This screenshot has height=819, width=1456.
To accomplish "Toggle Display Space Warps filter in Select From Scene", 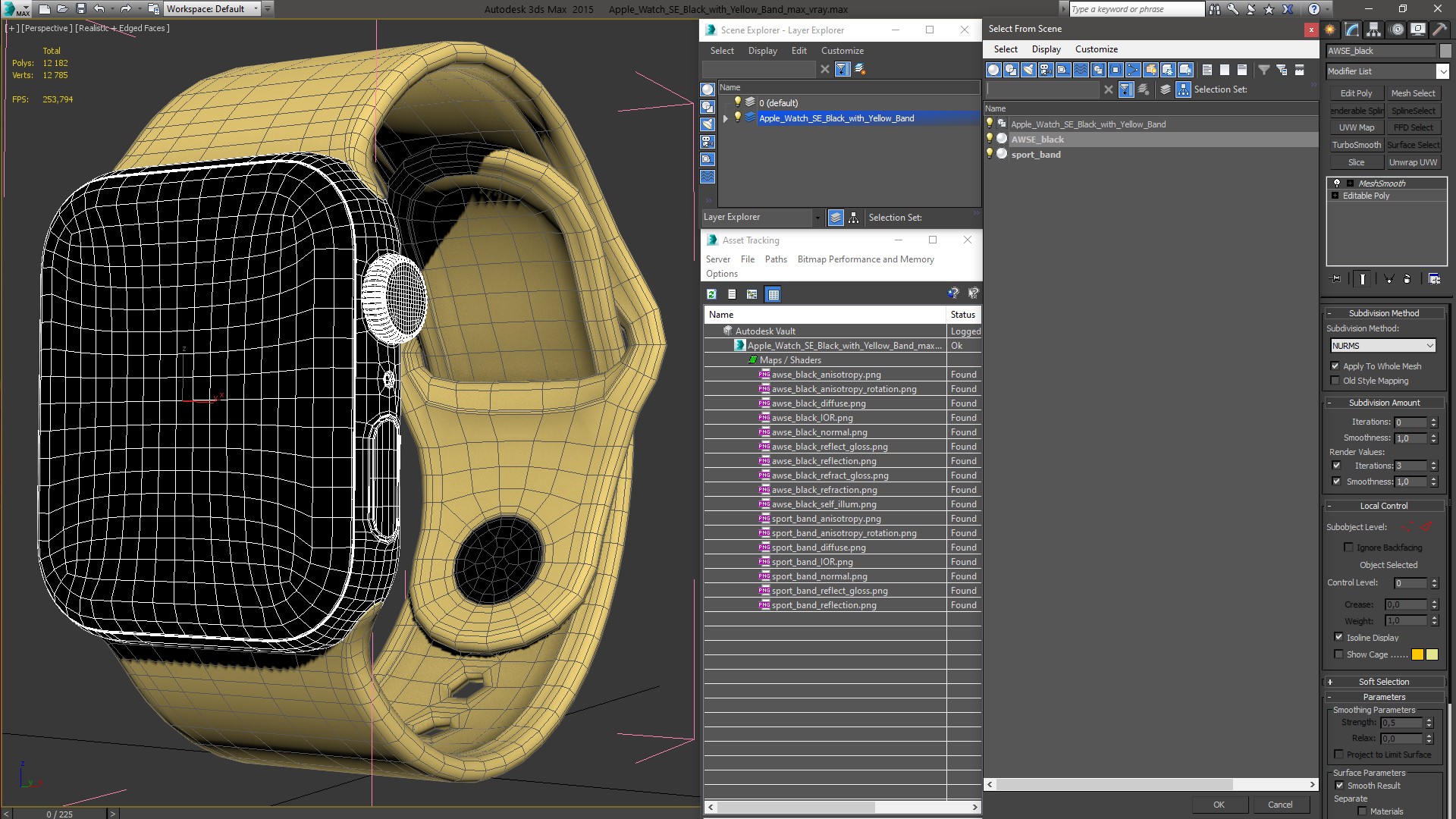I will (1081, 70).
